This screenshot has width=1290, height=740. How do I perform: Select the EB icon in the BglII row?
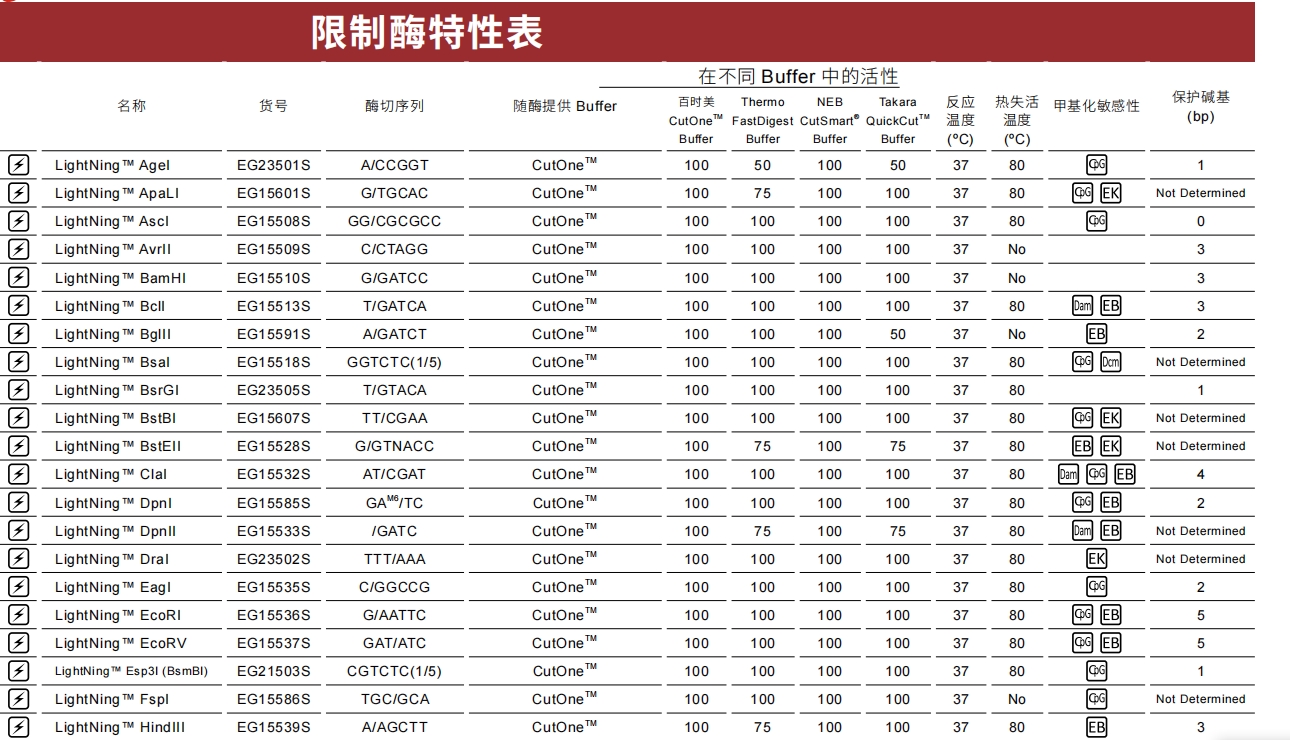[x=1097, y=334]
